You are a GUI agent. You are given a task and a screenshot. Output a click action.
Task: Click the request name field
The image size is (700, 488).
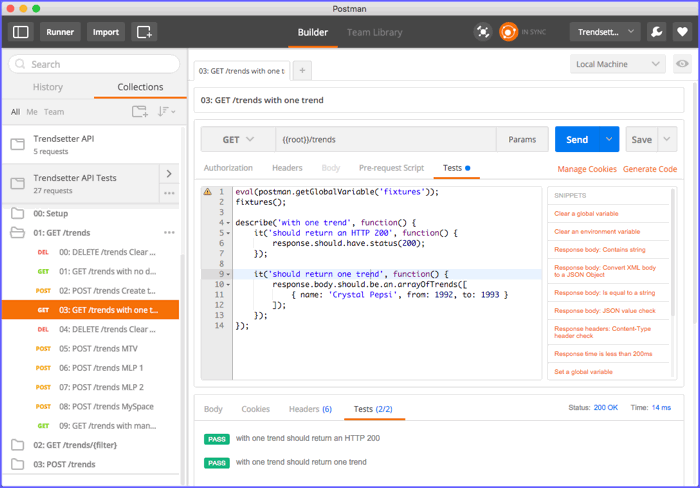(439, 100)
